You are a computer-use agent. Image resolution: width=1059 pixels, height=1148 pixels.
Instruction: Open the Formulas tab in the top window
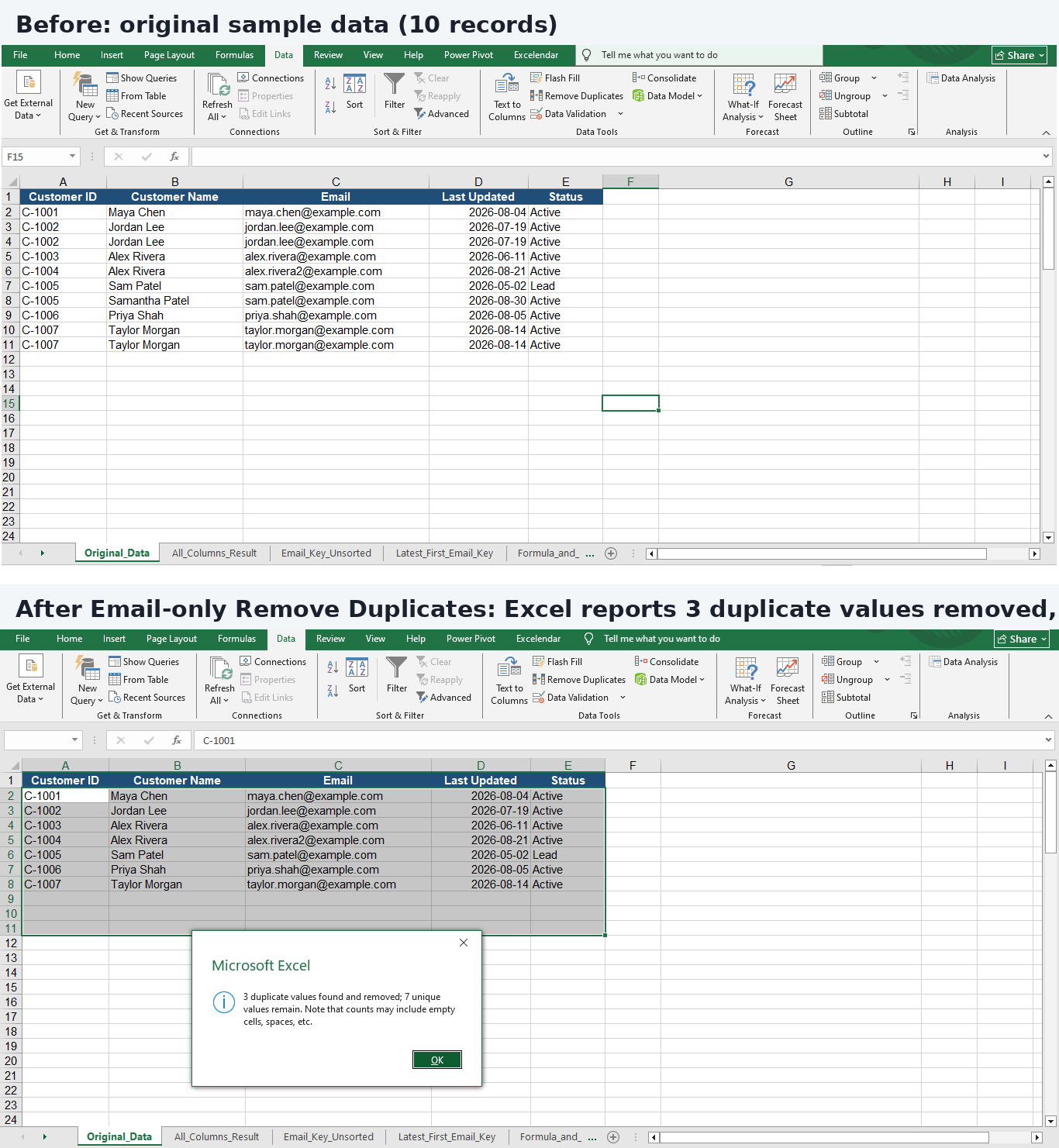click(x=234, y=55)
